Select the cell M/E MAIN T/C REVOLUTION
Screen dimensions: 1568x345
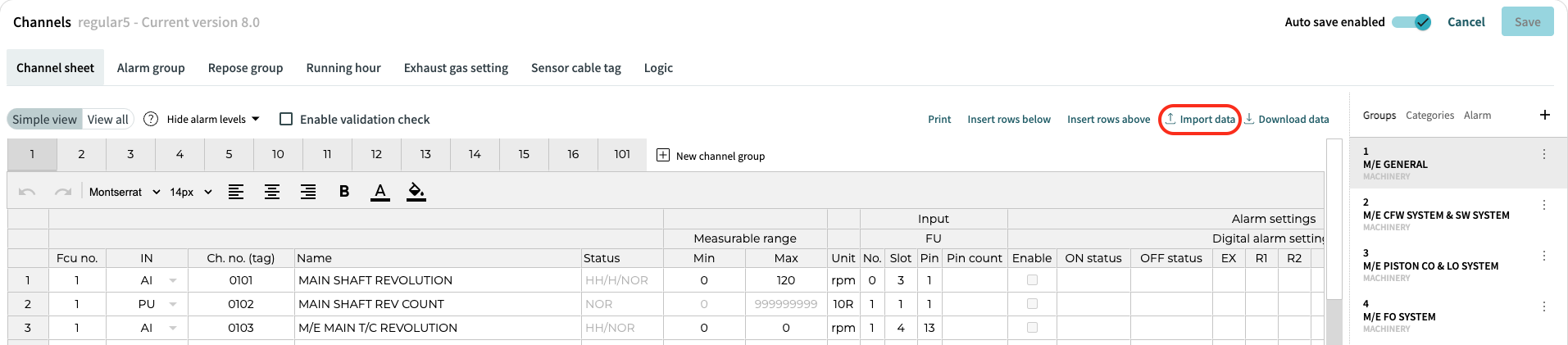438,328
